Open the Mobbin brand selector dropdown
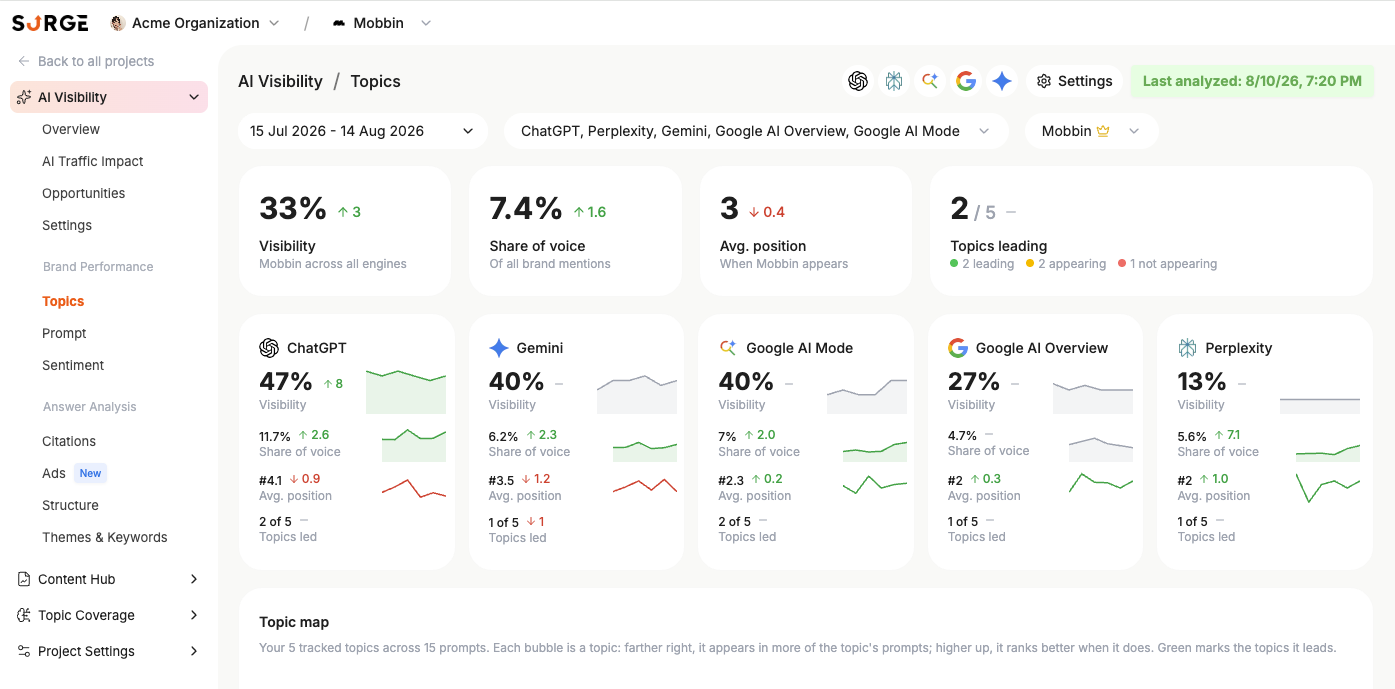The height and width of the screenshot is (689, 1395). coord(1091,131)
